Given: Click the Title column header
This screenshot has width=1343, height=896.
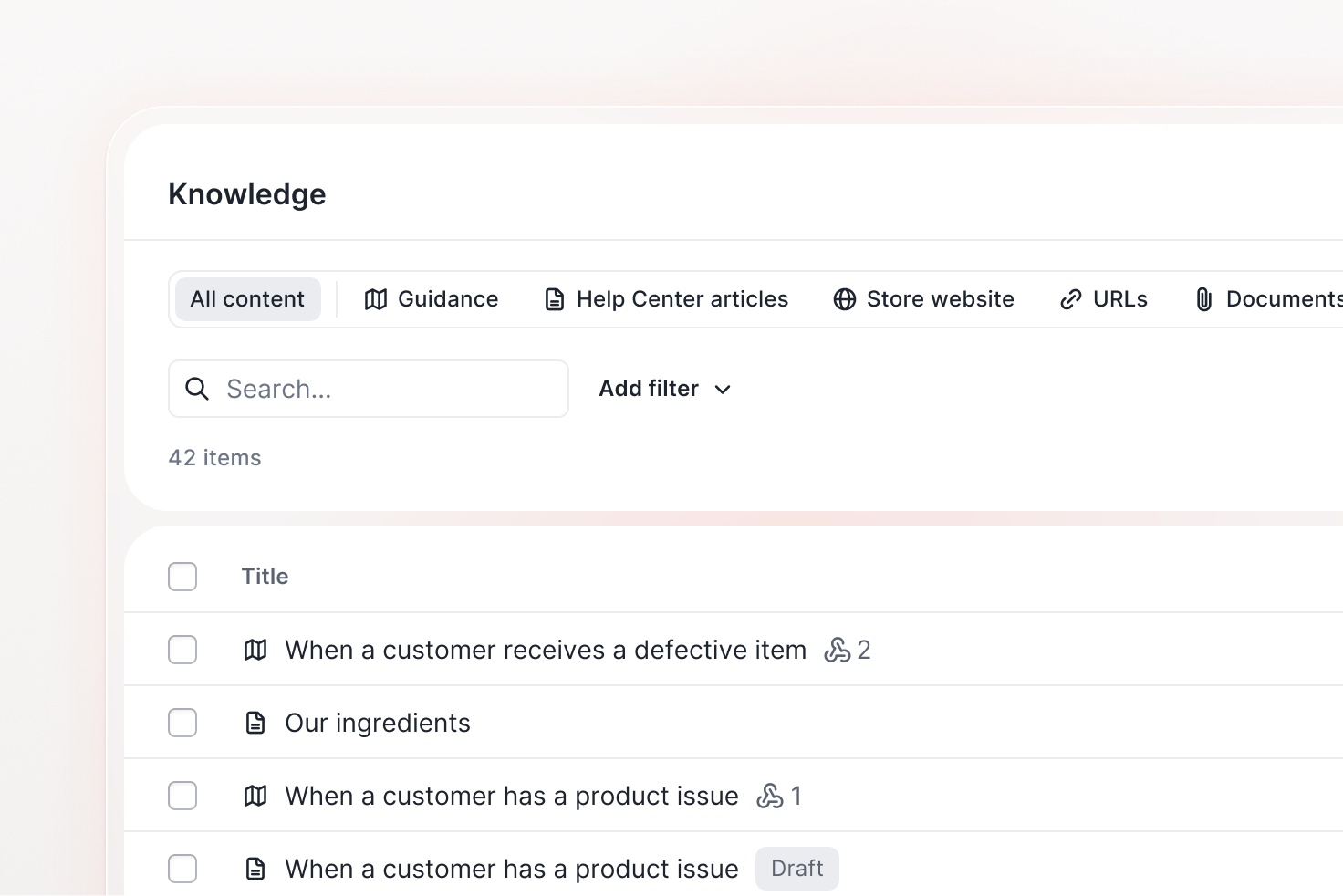Looking at the screenshot, I should (265, 577).
